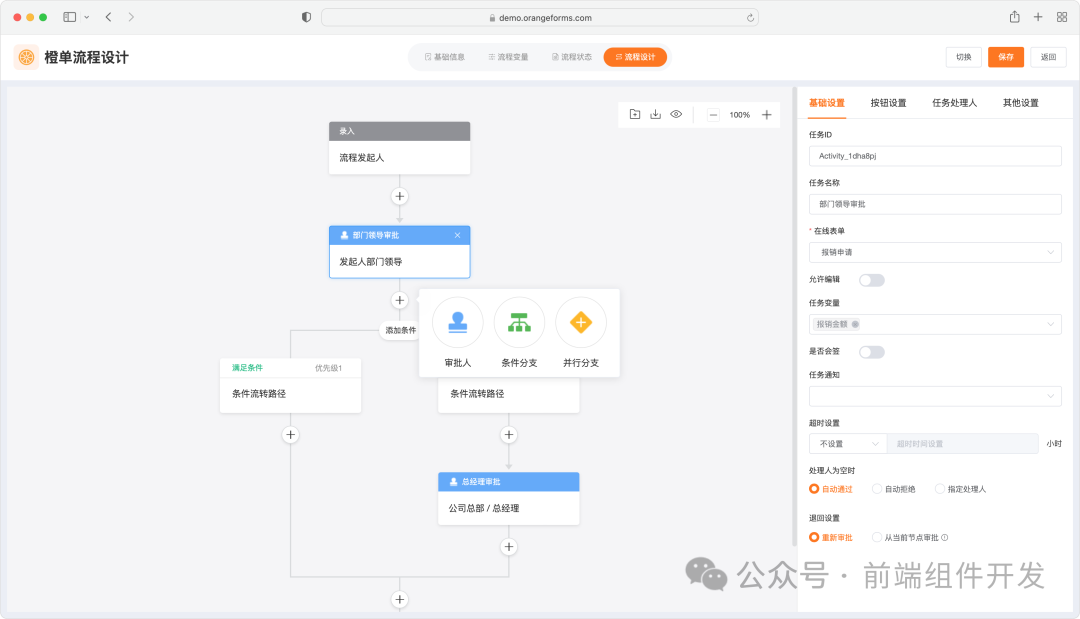Click the 任务名称 input showing 部门领导审批
This screenshot has height=619, width=1080.
click(x=935, y=203)
